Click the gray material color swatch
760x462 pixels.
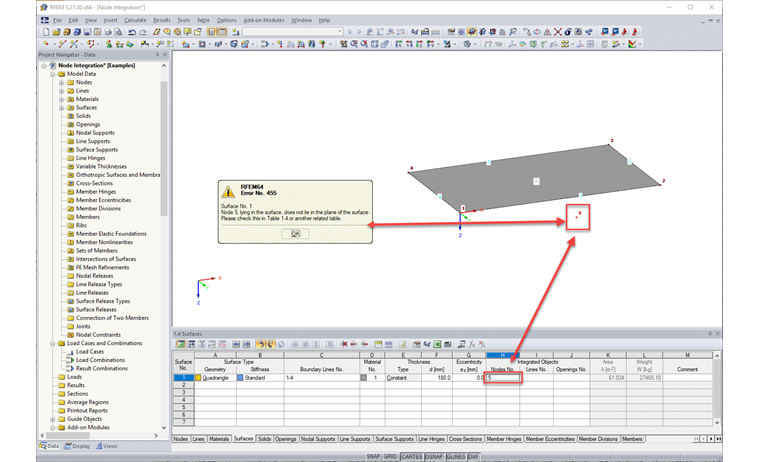364,378
